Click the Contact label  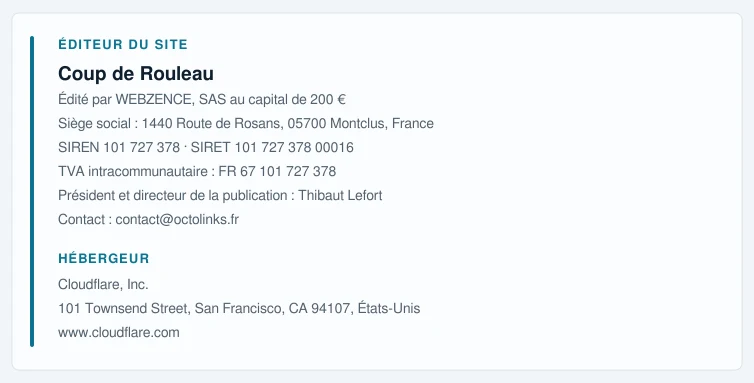tap(81, 219)
